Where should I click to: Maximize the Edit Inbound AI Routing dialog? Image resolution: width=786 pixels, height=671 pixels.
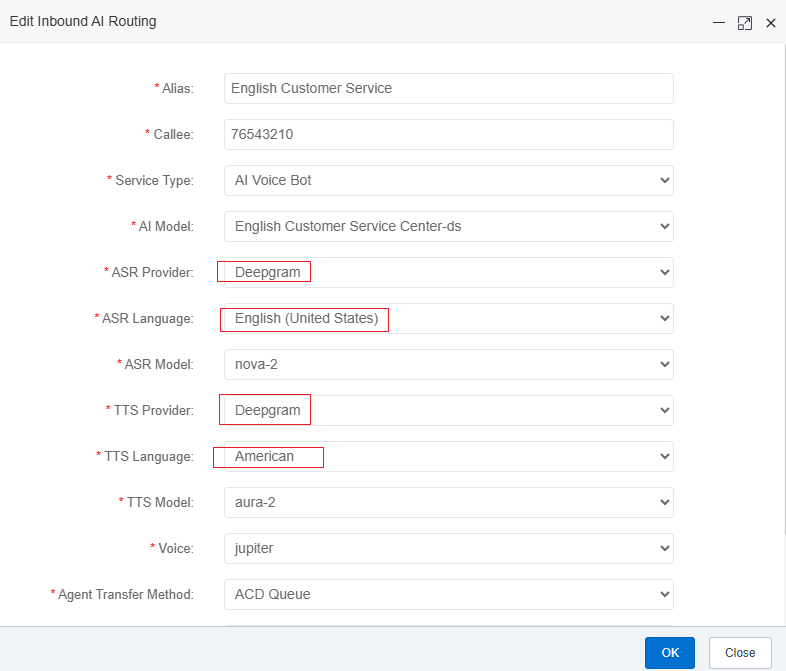click(745, 23)
